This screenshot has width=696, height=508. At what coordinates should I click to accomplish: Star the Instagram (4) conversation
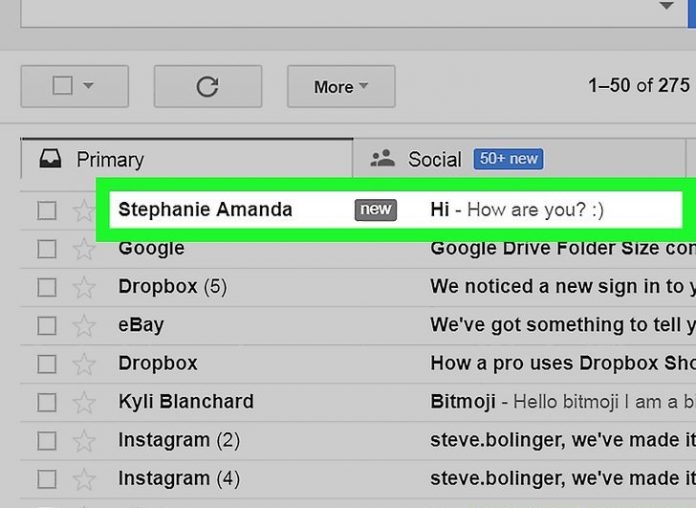84,479
